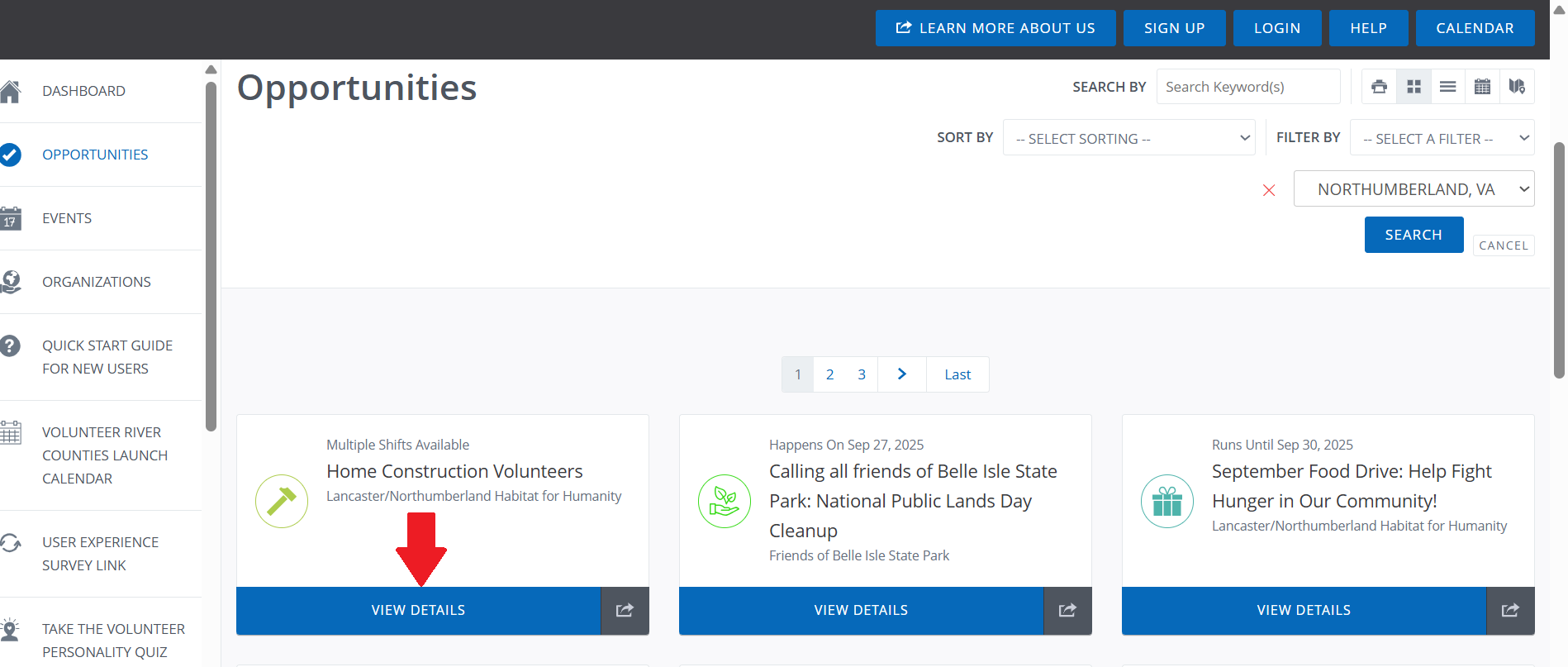Click organization name under September Food Drive

(1359, 526)
